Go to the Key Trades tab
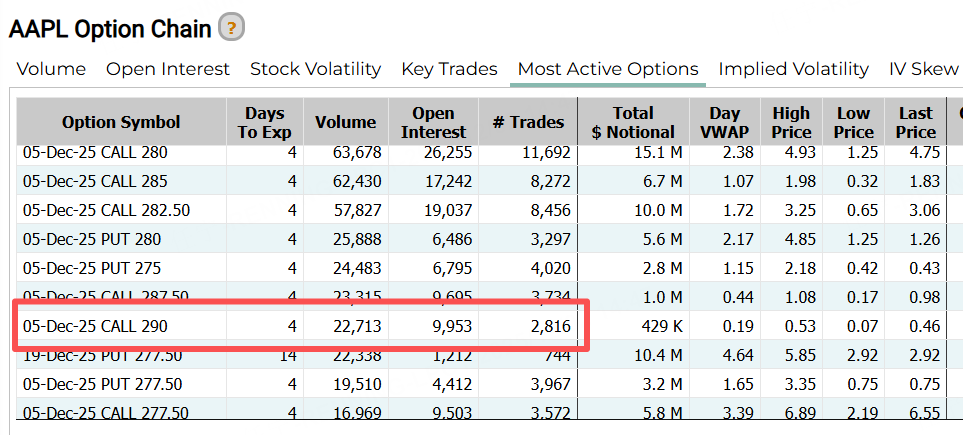This screenshot has width=963, height=435. point(449,69)
